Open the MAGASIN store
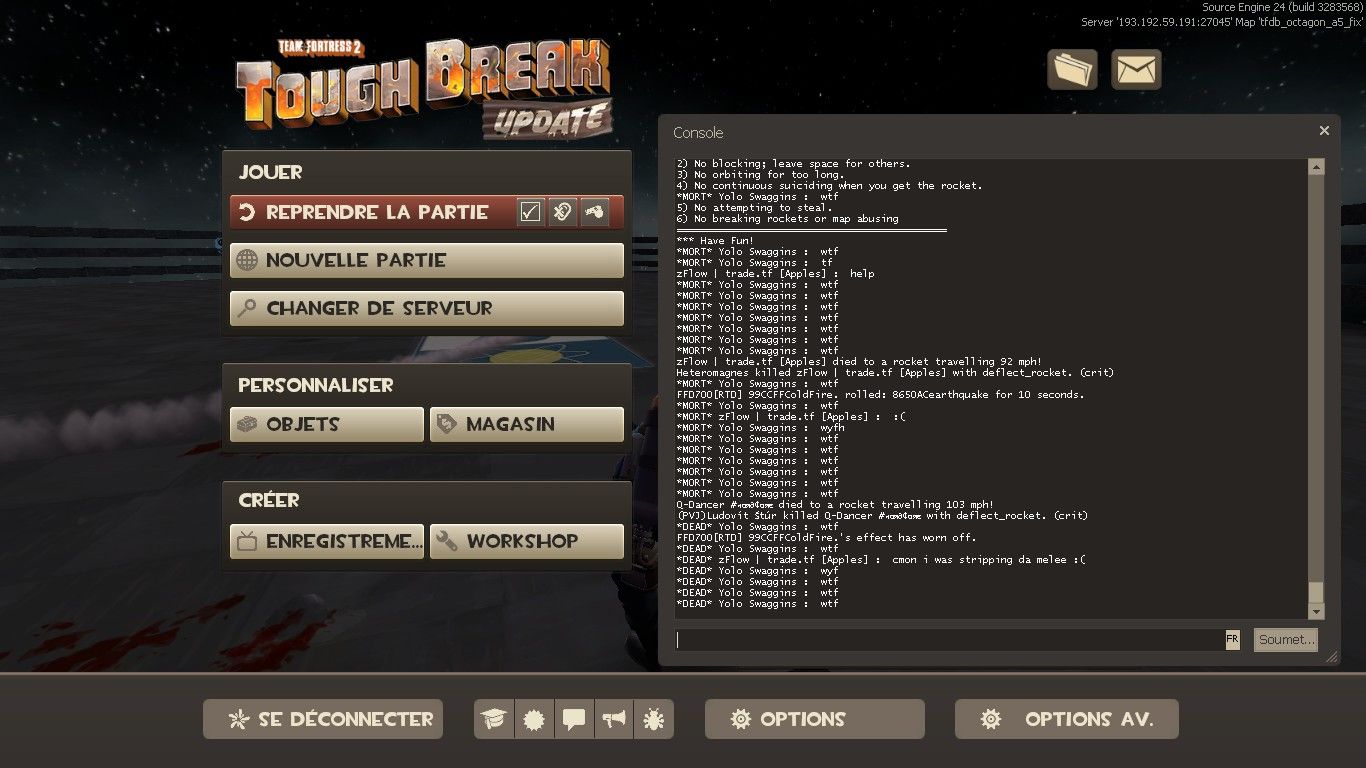The height and width of the screenshot is (768, 1366). point(526,424)
